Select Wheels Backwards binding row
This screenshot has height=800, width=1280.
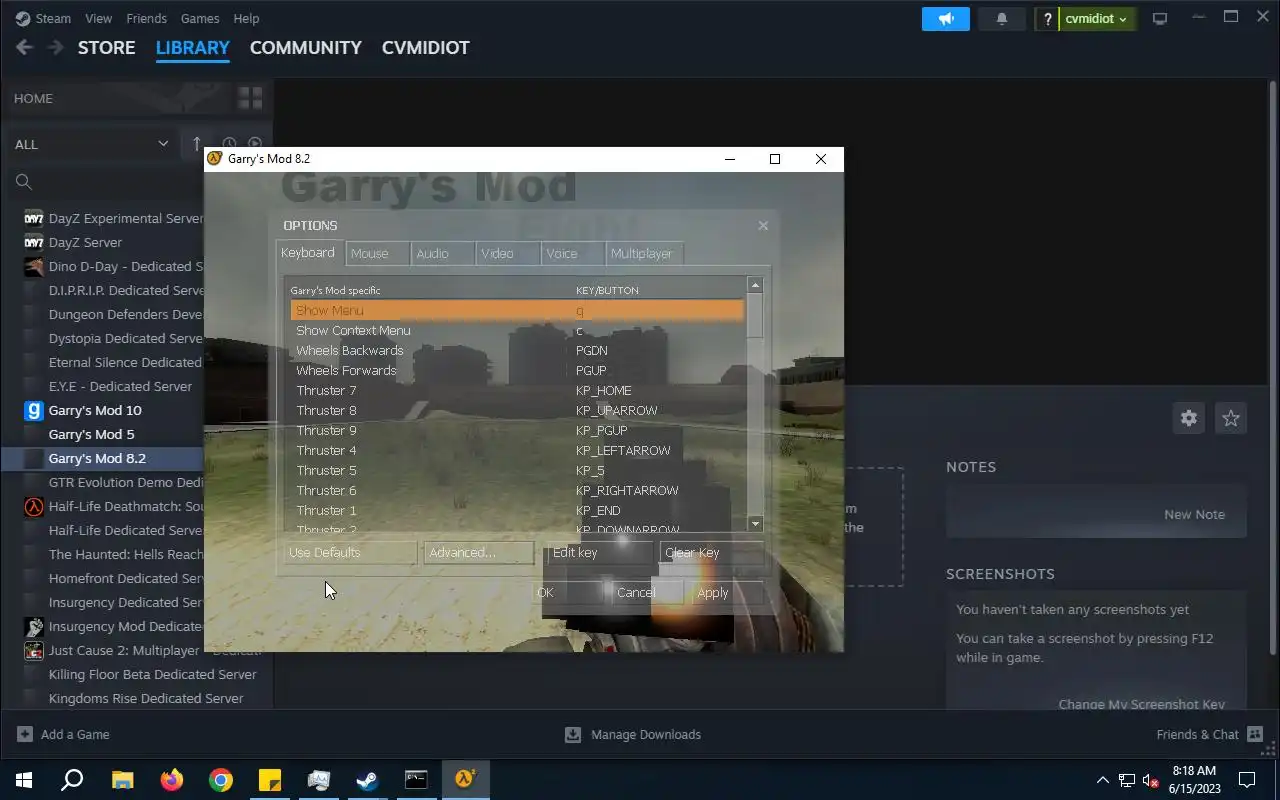tap(516, 350)
